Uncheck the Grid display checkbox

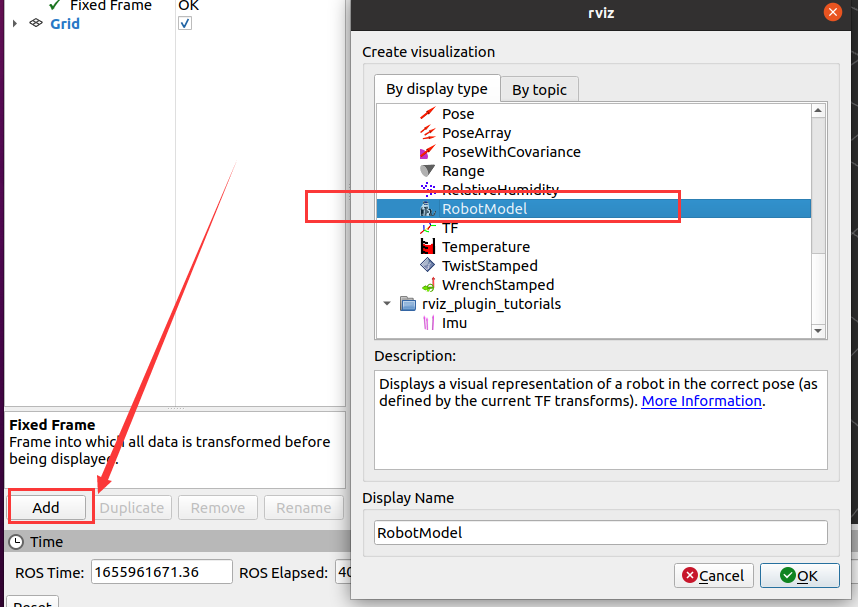[x=185, y=23]
